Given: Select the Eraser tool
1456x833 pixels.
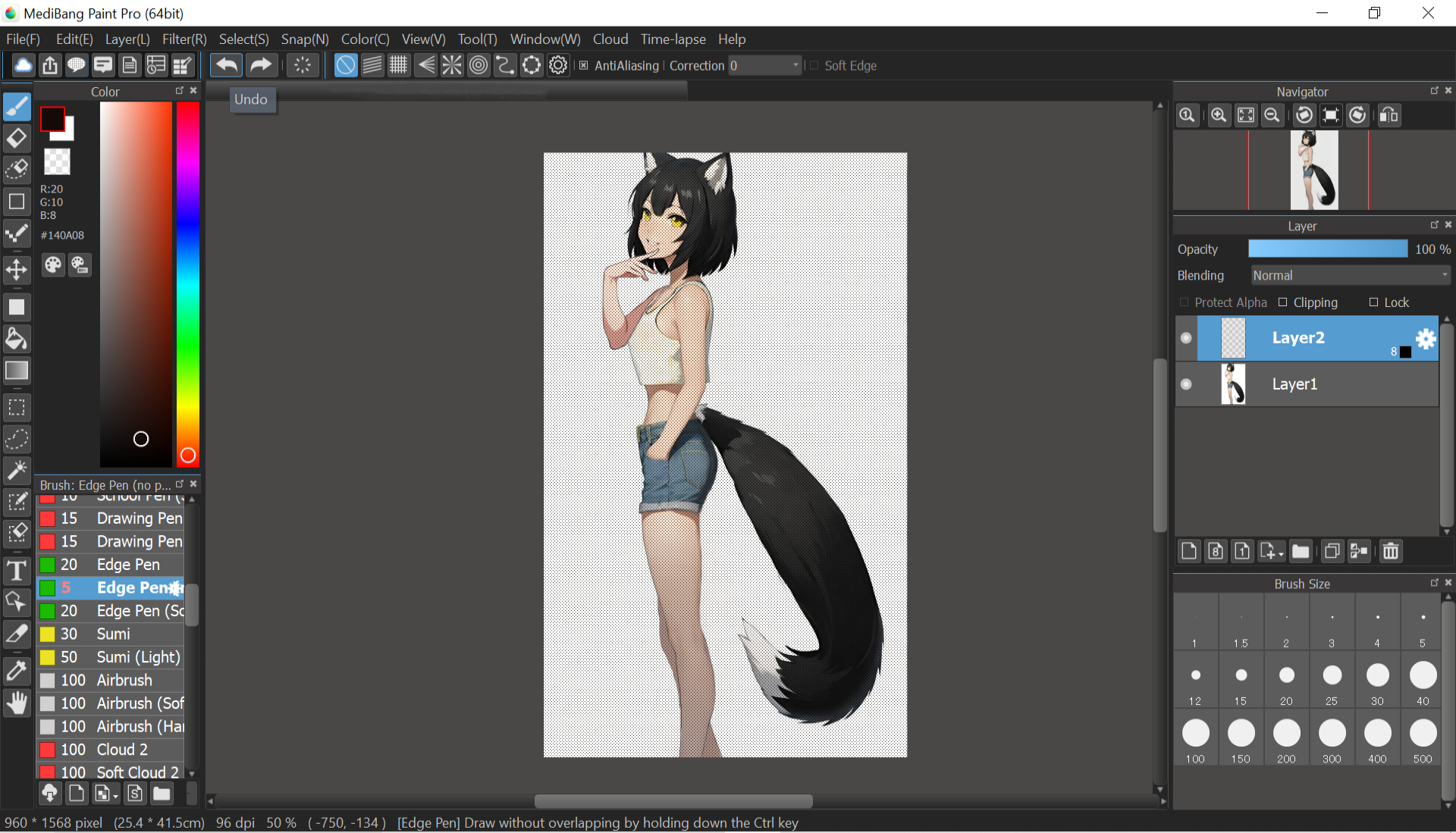Looking at the screenshot, I should 17,139.
